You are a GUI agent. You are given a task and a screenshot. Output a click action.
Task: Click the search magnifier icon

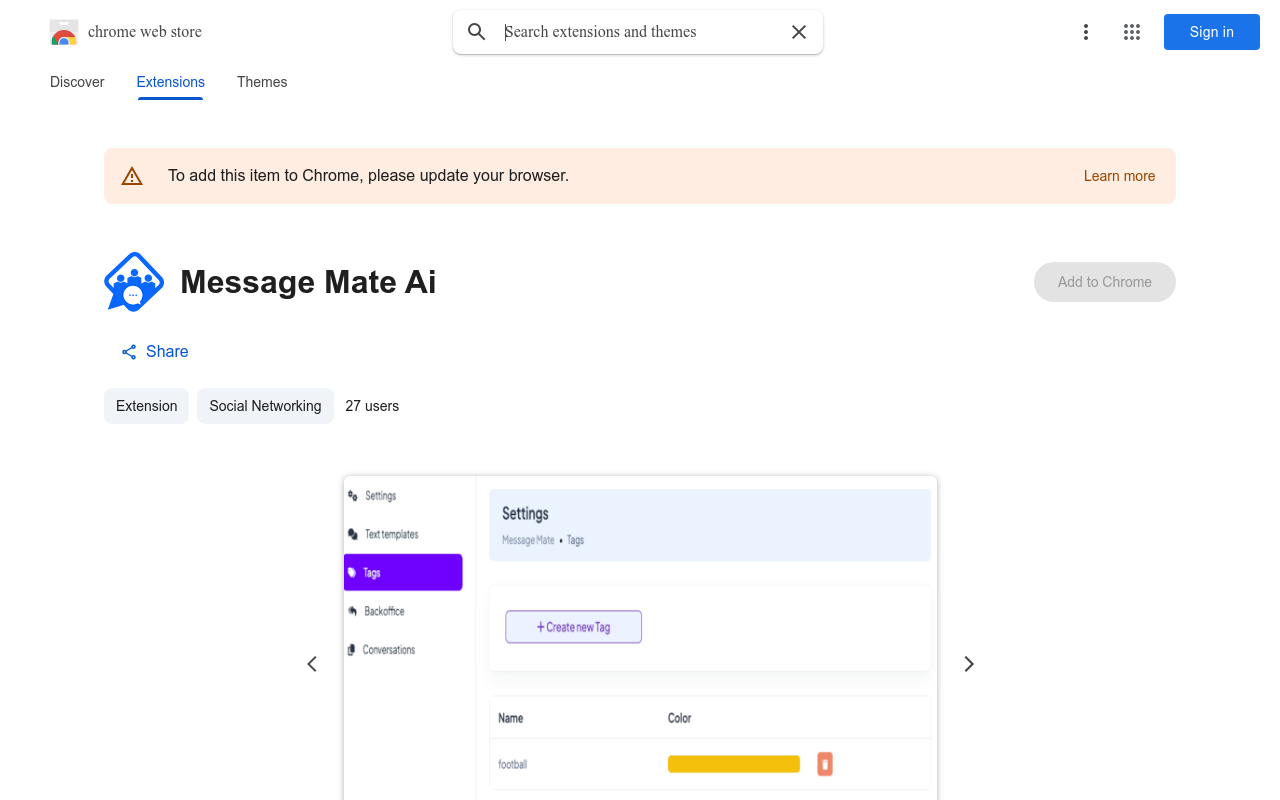tap(477, 32)
